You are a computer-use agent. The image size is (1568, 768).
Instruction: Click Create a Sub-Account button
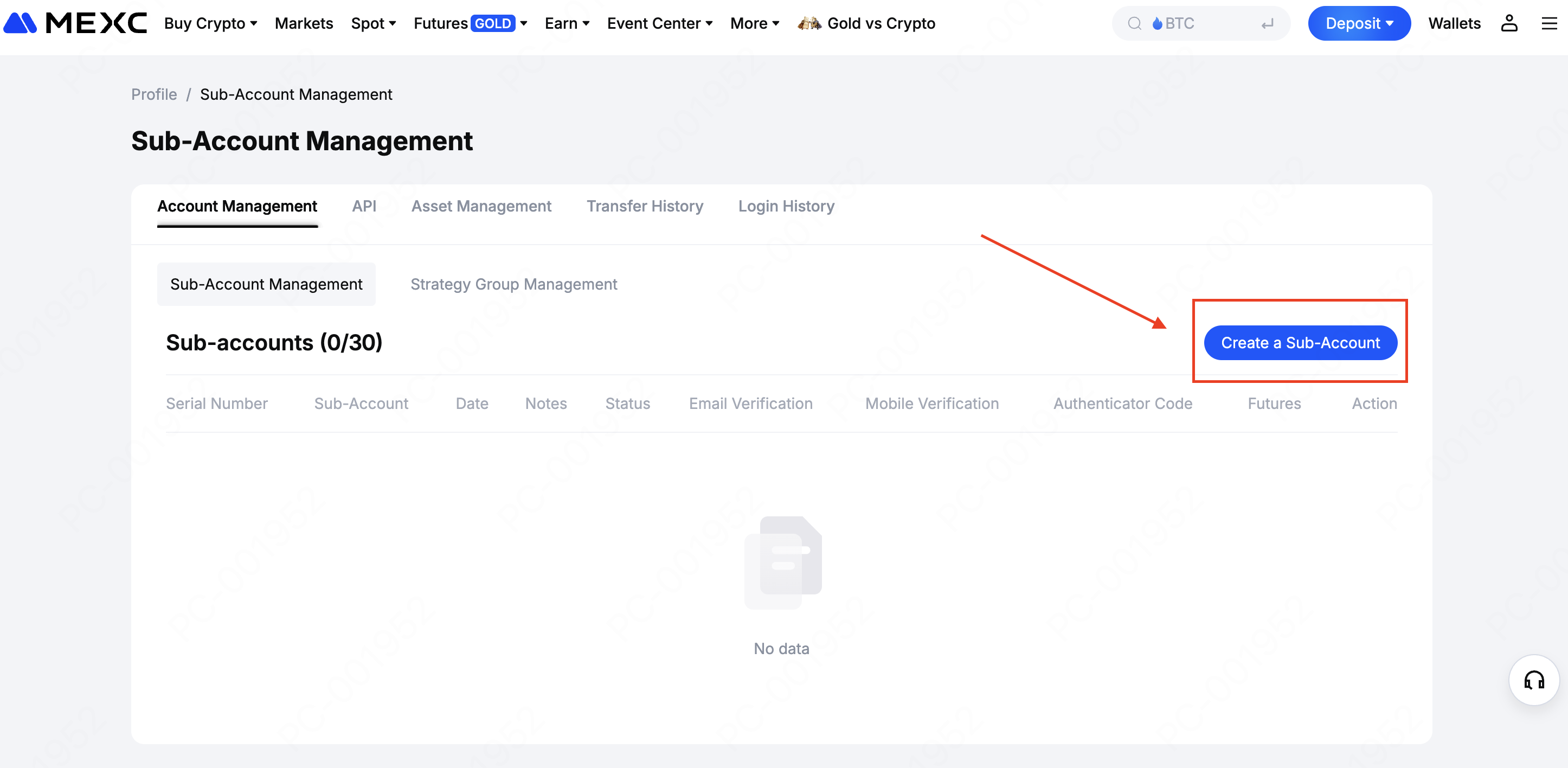(x=1300, y=342)
